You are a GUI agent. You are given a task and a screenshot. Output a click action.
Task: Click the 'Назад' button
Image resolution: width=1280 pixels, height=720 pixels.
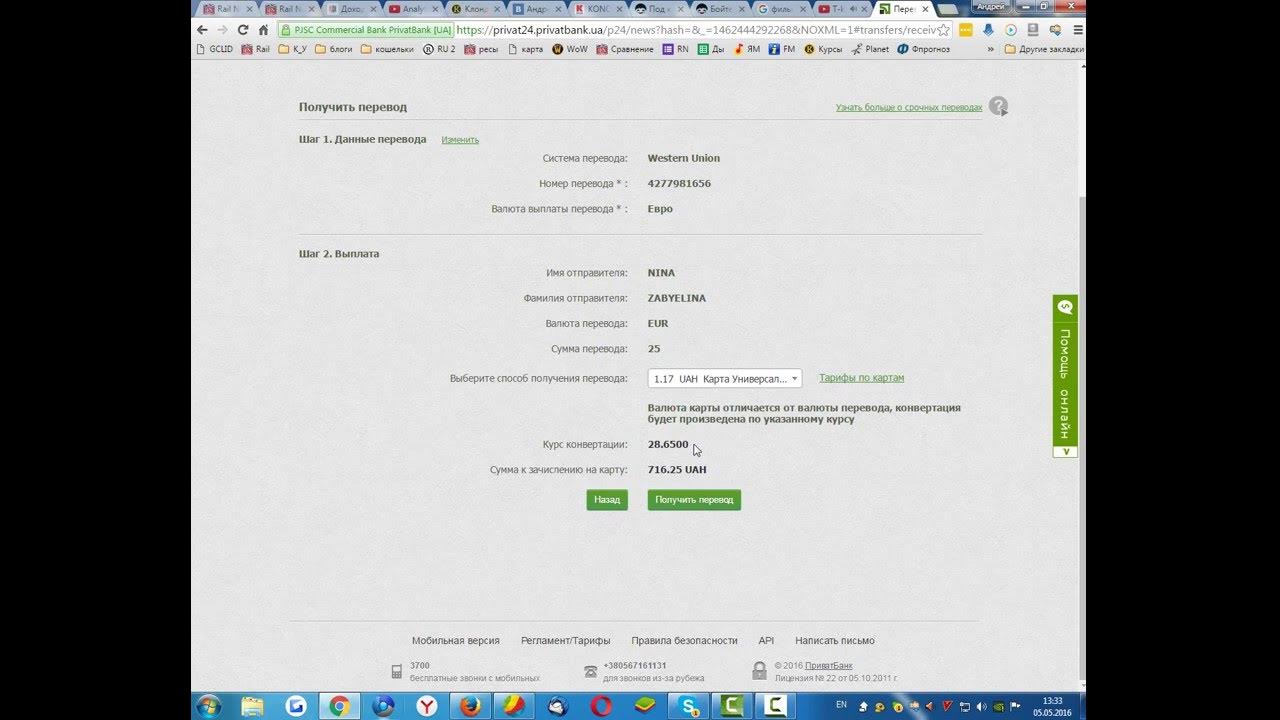point(607,500)
